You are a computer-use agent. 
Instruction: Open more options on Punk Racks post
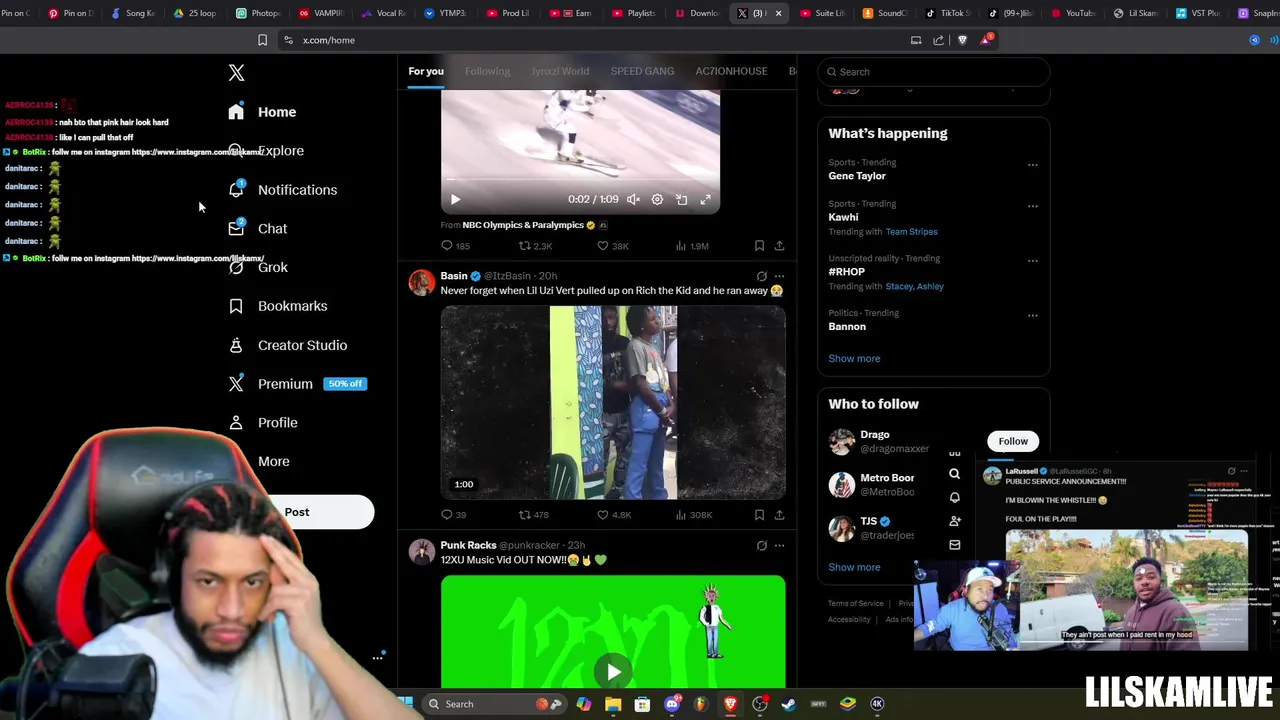[x=780, y=546]
